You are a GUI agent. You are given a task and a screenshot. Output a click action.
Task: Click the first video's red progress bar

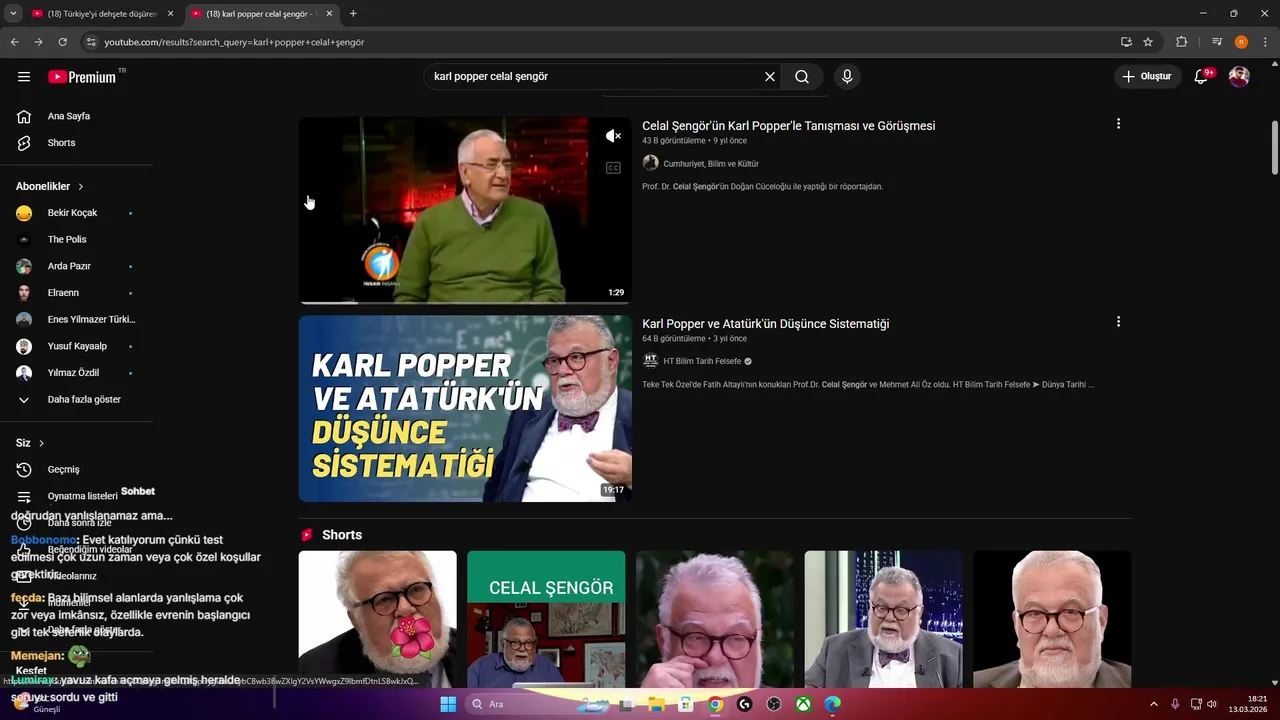465,302
